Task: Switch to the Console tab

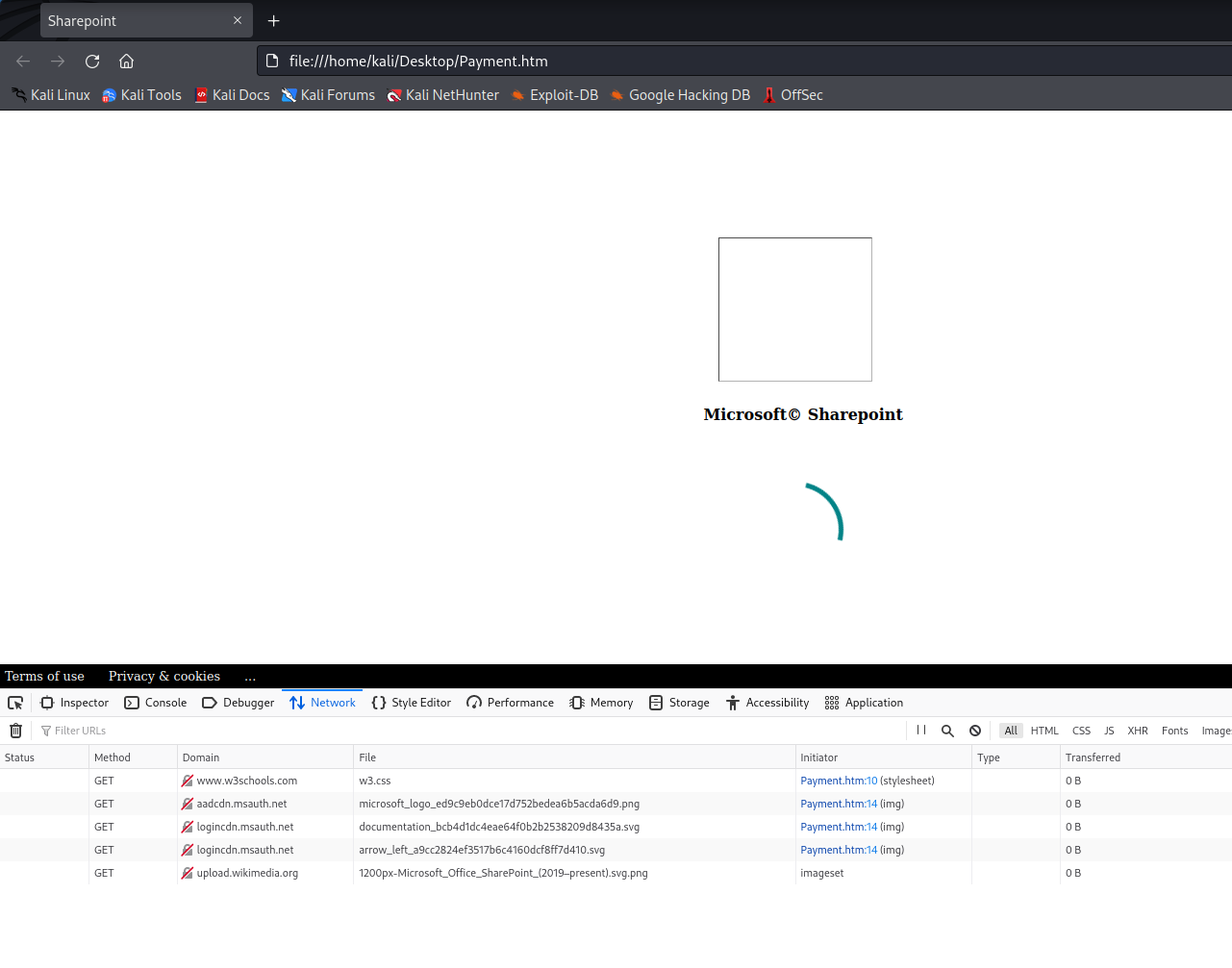Action: pos(156,703)
